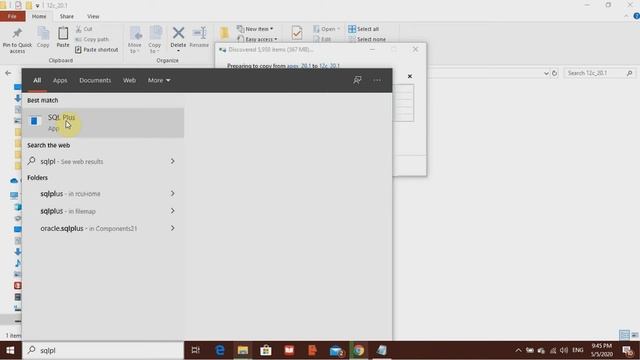Open the notepad-like app on the taskbar
640x360 pixels.
pyautogui.click(x=382, y=350)
